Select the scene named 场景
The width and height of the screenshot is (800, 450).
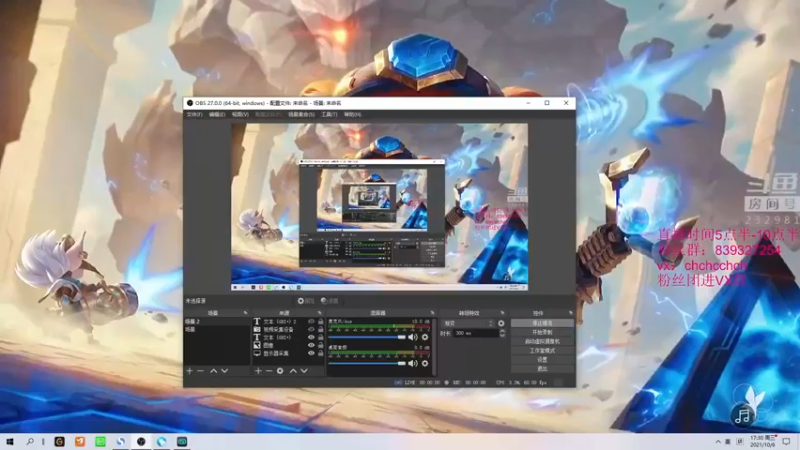click(x=217, y=330)
